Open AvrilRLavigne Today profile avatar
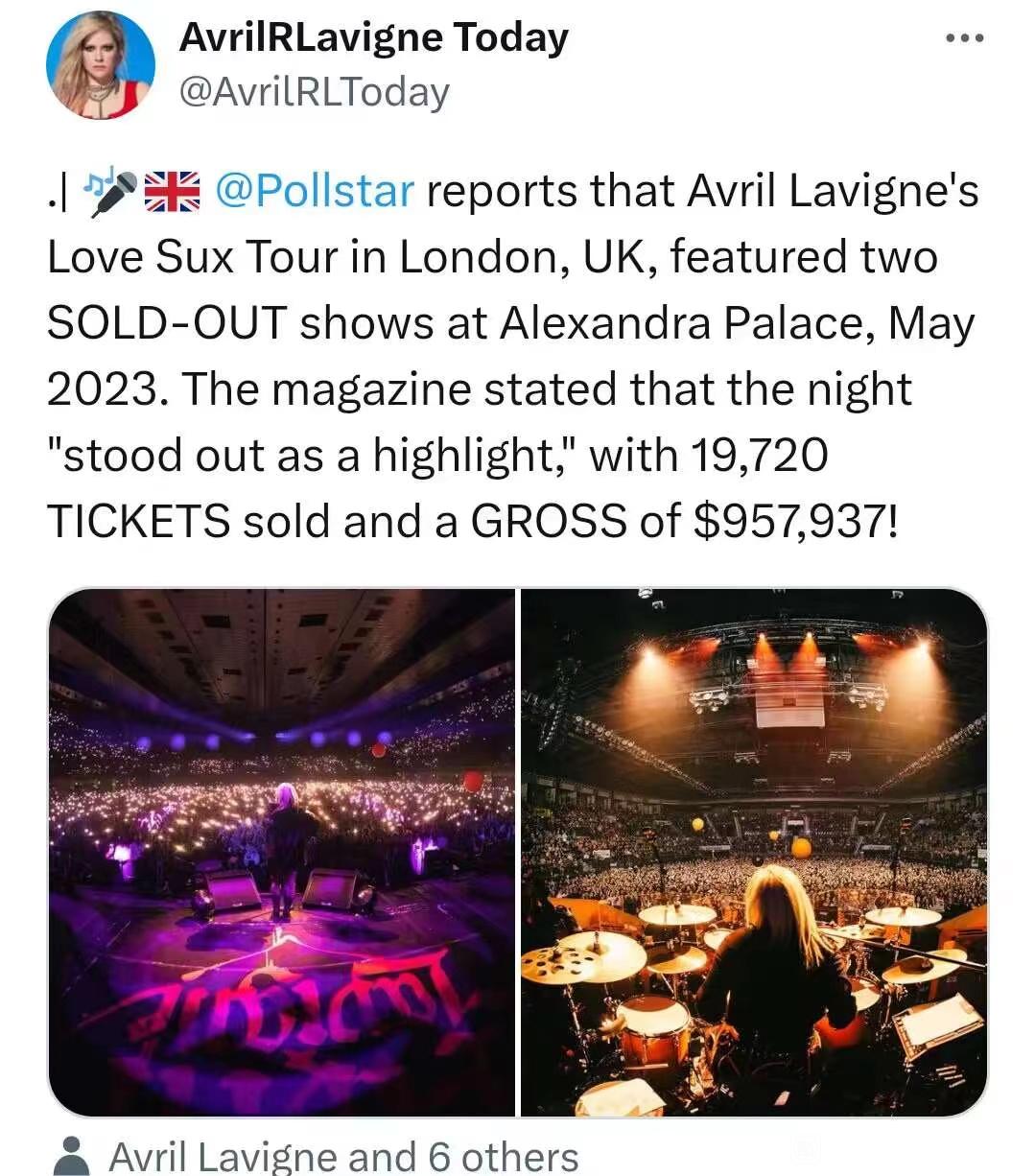This screenshot has height=1176, width=1035. tap(101, 66)
